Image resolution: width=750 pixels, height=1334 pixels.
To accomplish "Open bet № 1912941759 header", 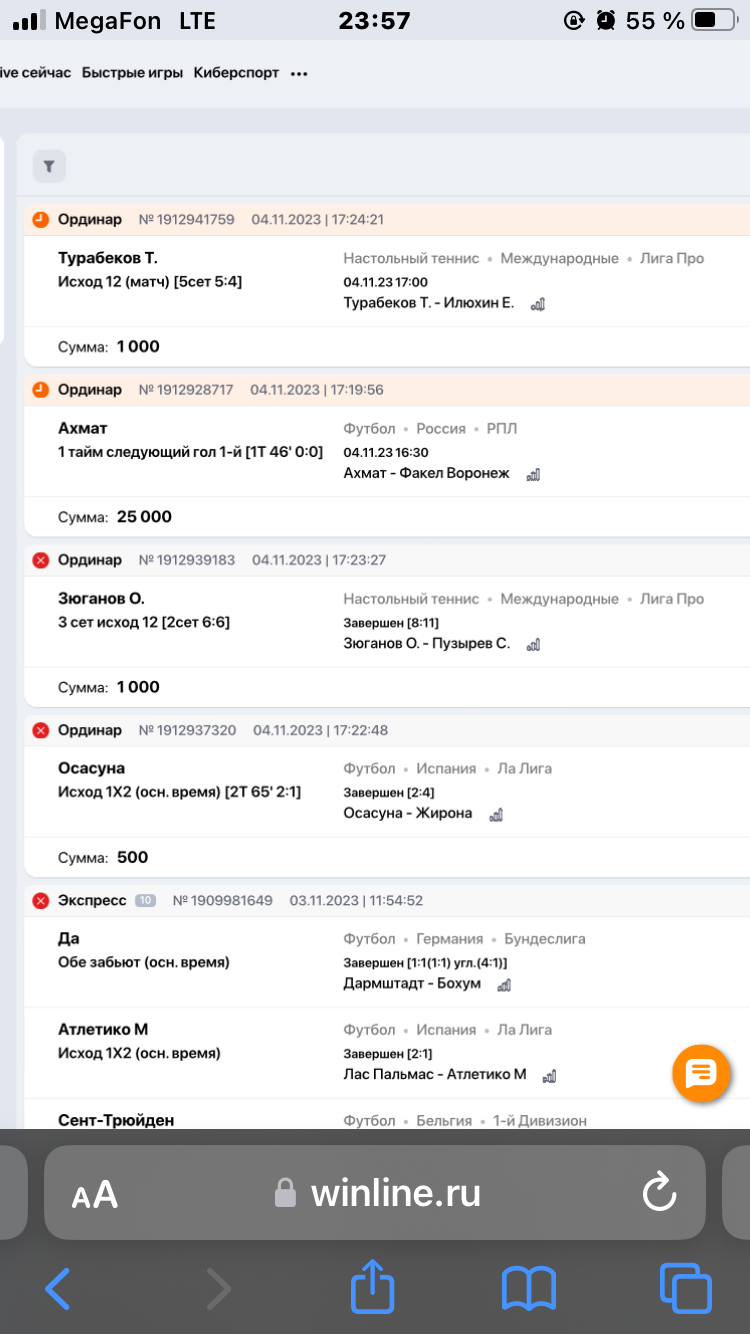I will 186,219.
